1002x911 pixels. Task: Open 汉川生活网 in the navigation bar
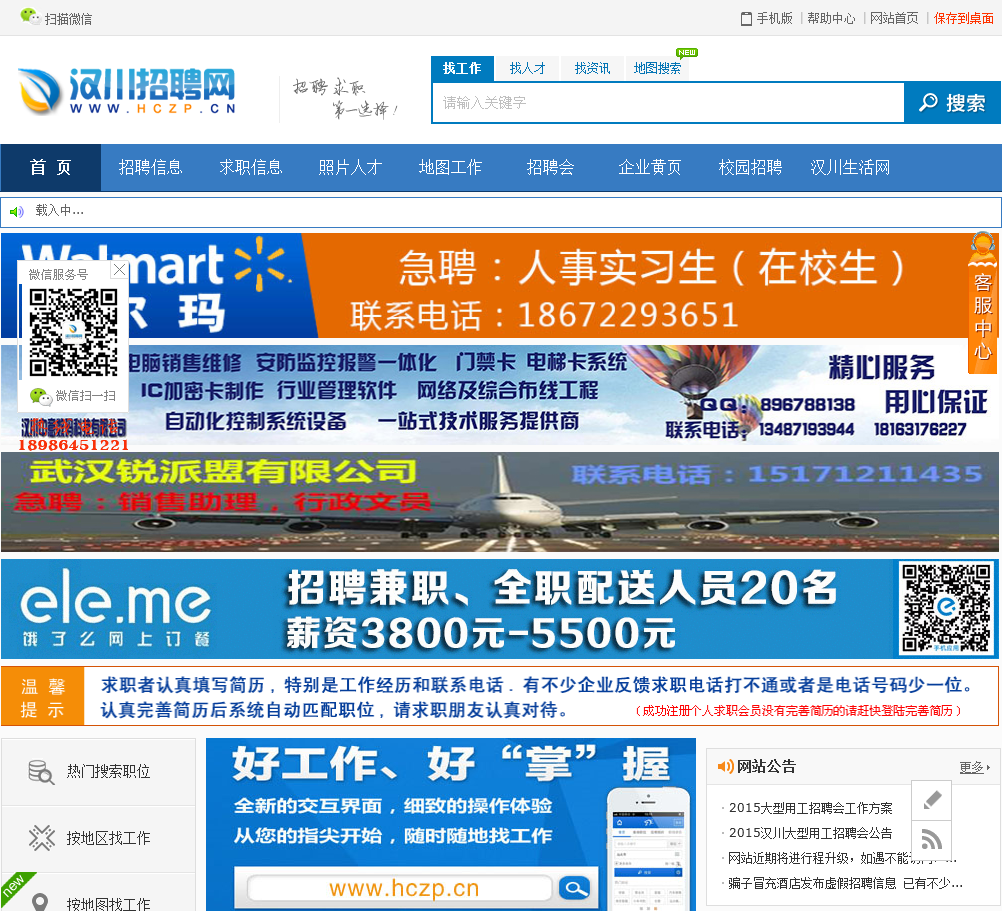(x=850, y=167)
